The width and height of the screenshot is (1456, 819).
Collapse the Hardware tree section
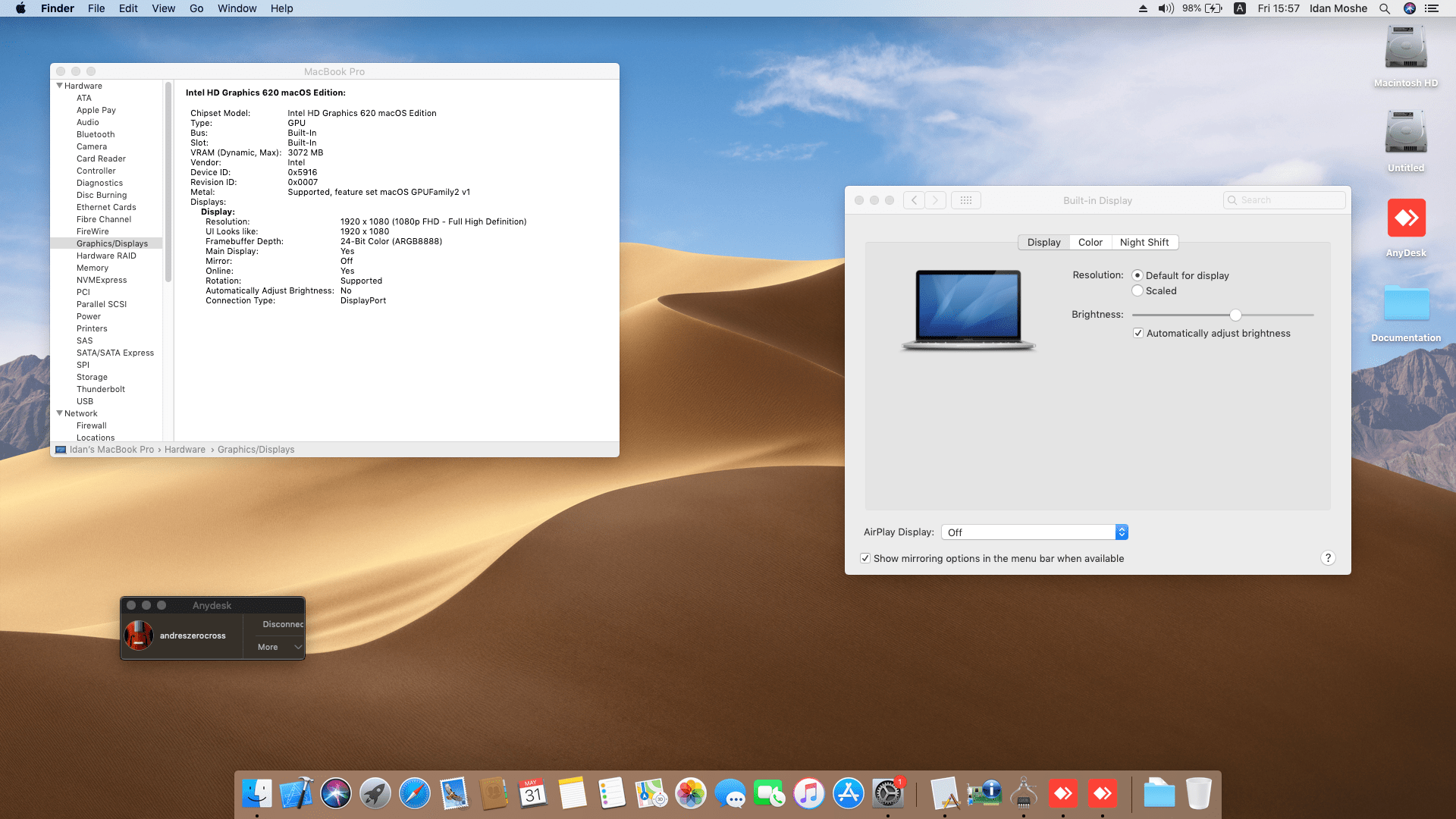click(x=60, y=86)
